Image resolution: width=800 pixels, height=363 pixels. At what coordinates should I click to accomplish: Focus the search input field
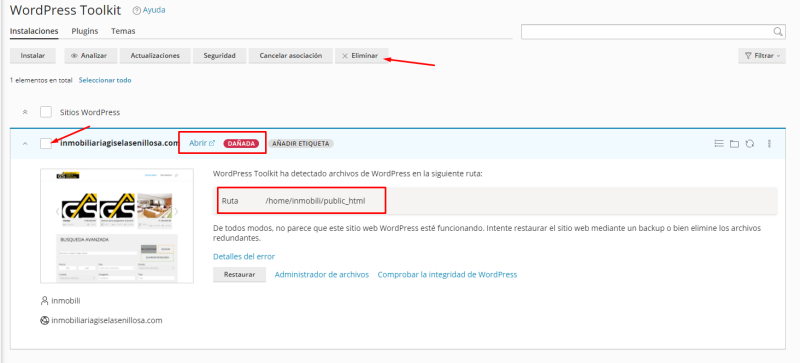coord(653,32)
